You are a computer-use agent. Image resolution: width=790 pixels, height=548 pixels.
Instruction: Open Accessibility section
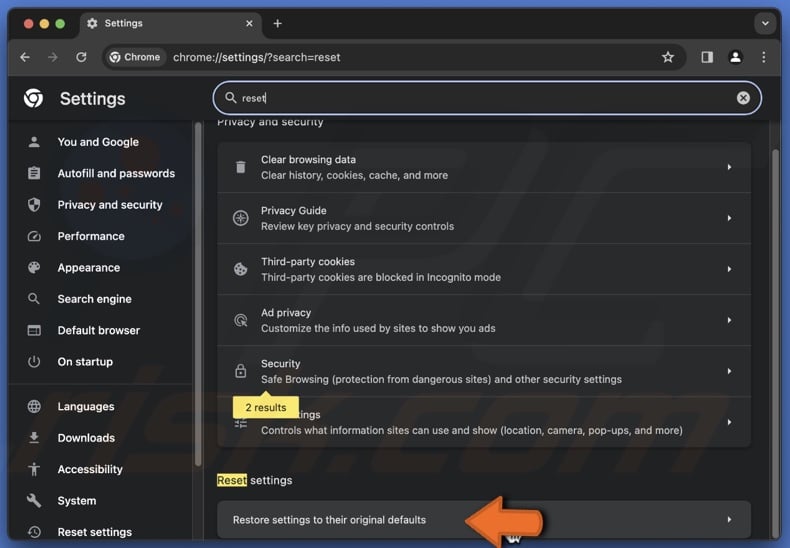(90, 469)
